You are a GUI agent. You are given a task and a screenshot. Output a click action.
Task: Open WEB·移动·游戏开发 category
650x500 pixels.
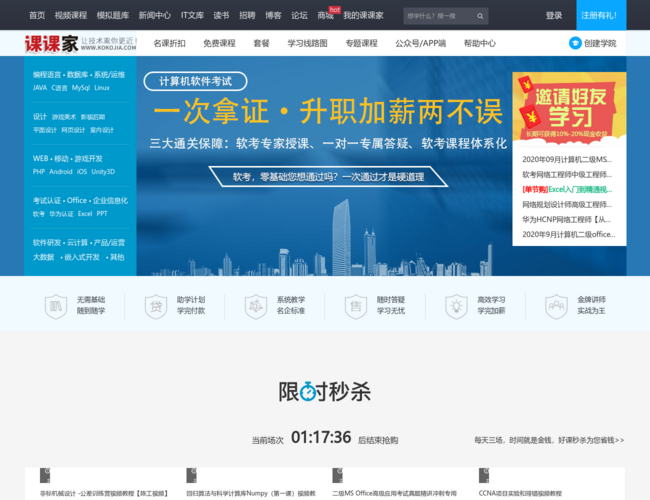(x=68, y=158)
